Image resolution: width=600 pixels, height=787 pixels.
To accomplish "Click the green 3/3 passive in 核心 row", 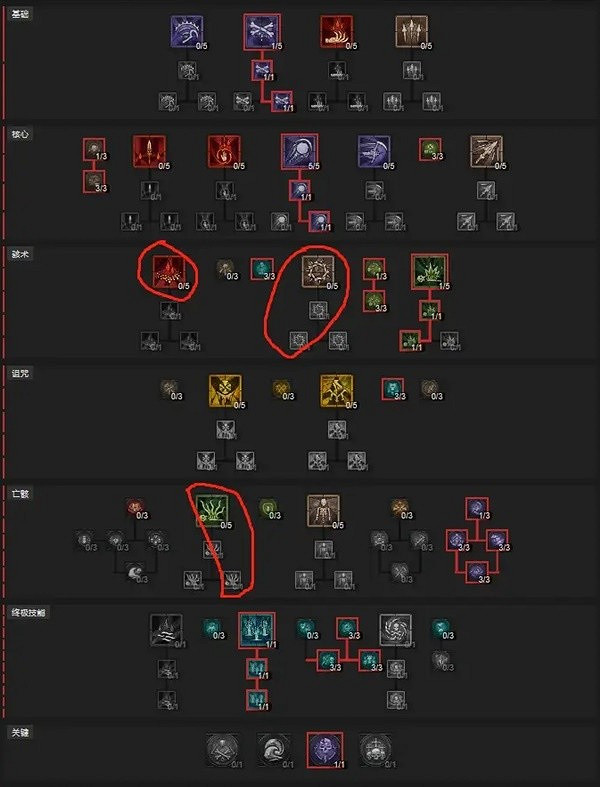I will pyautogui.click(x=430, y=150).
